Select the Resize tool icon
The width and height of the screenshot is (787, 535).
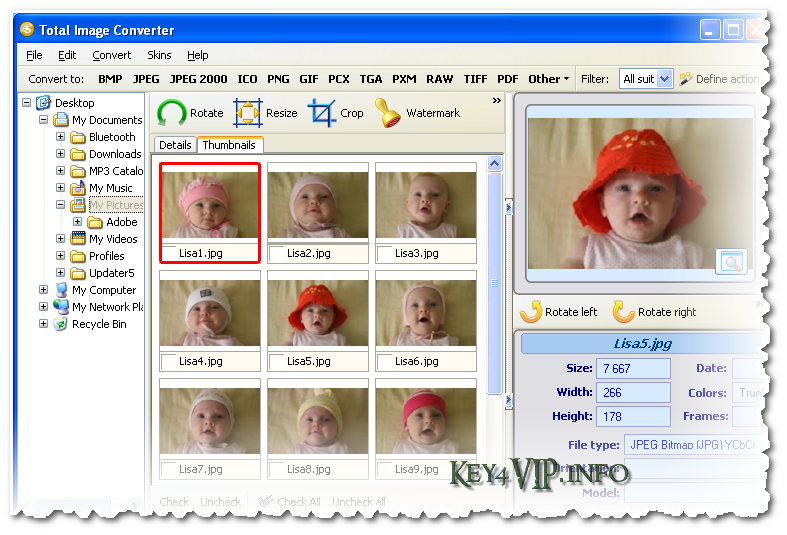click(247, 113)
